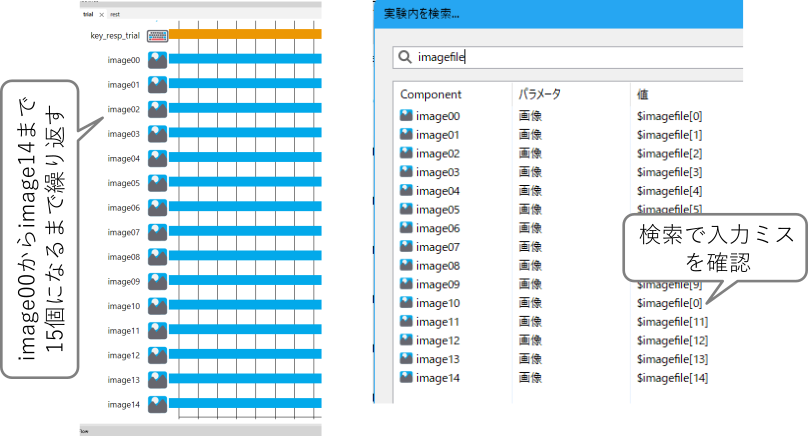Click the key_resp_trial label in routine

click(x=115, y=36)
